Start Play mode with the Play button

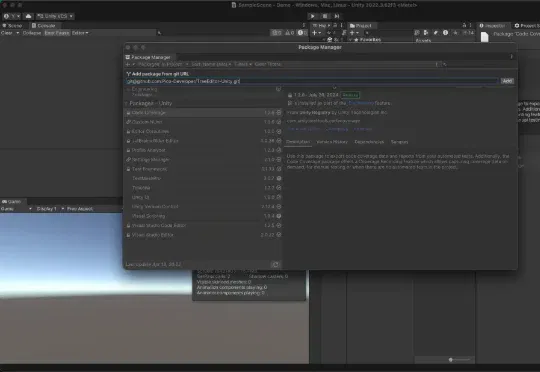[x=312, y=16]
